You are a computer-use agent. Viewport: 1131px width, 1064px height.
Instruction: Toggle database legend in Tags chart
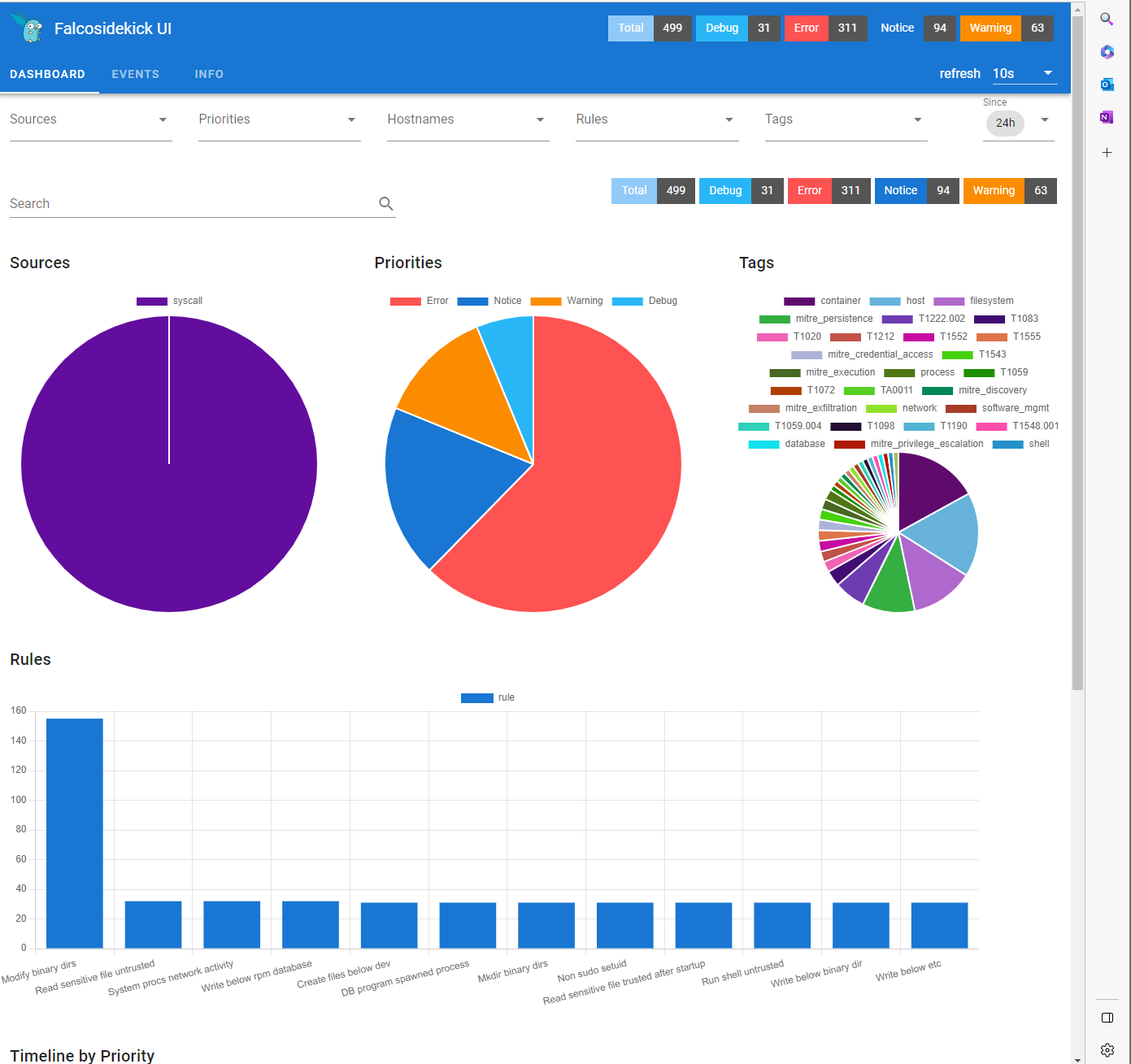786,444
